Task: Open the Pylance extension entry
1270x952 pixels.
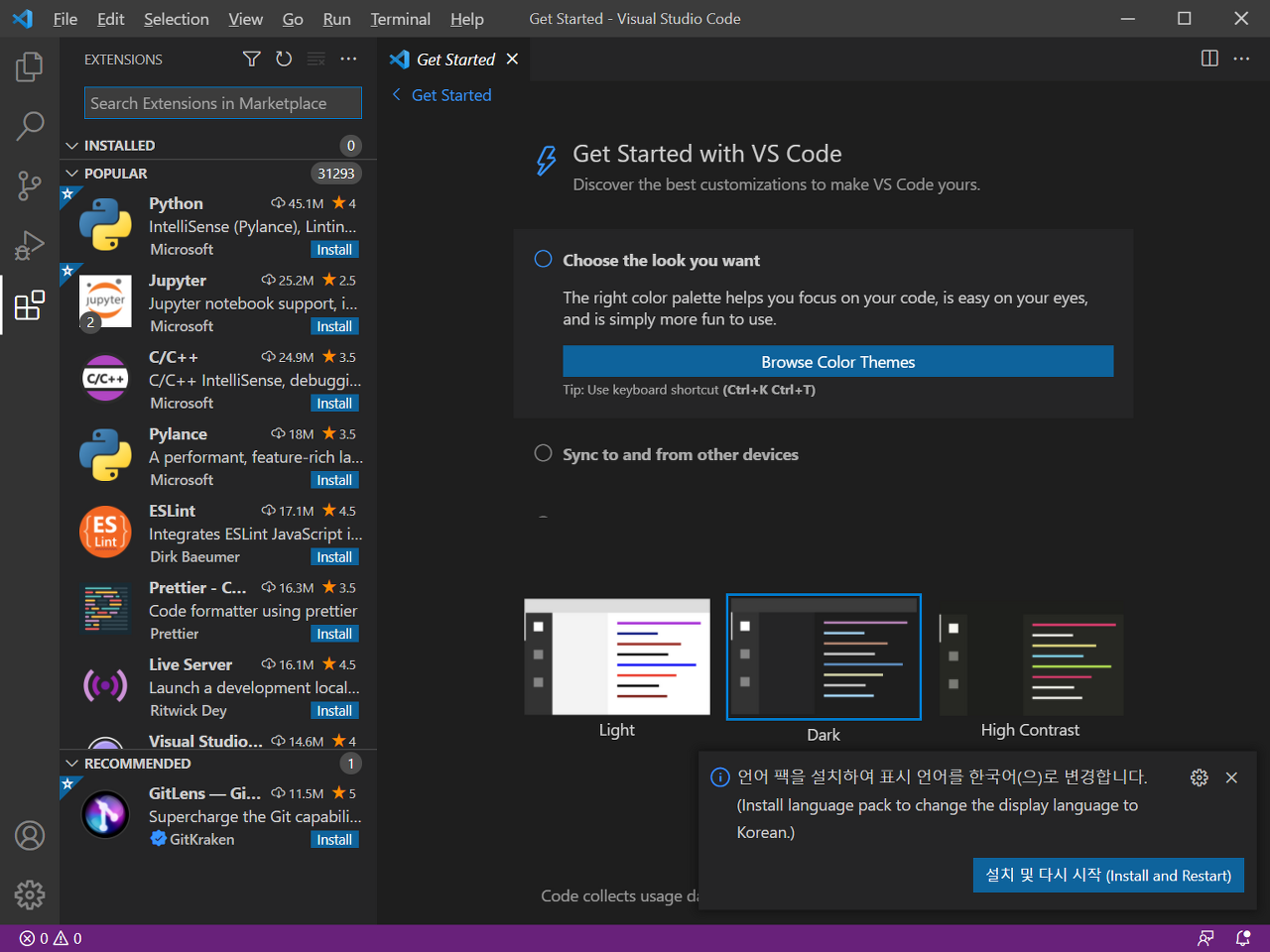Action: tap(218, 456)
